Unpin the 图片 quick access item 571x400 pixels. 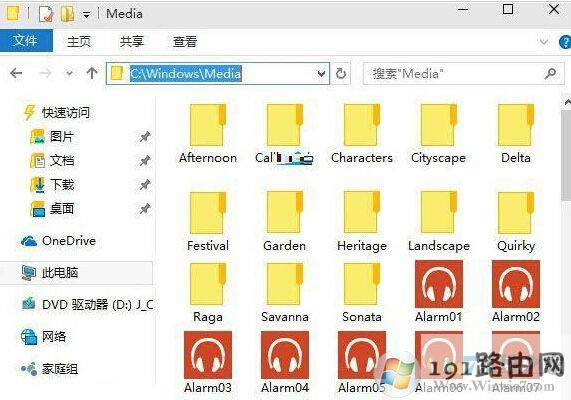point(145,137)
